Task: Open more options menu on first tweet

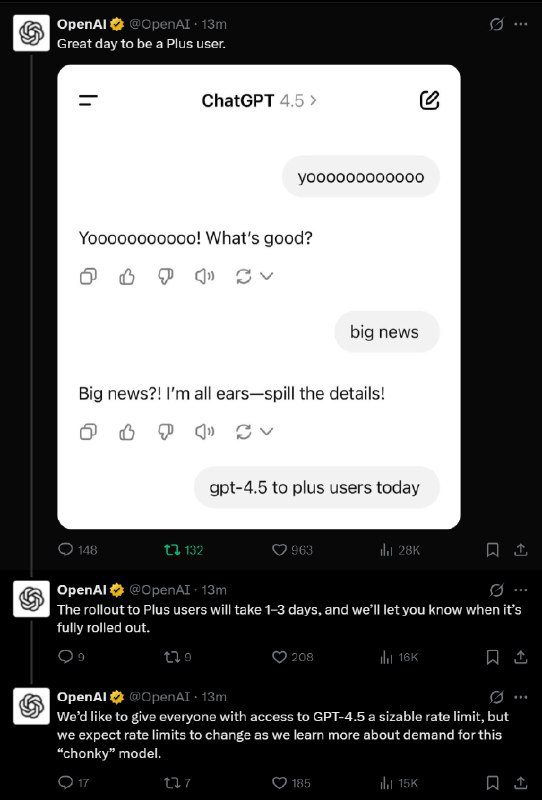Action: [x=521, y=24]
